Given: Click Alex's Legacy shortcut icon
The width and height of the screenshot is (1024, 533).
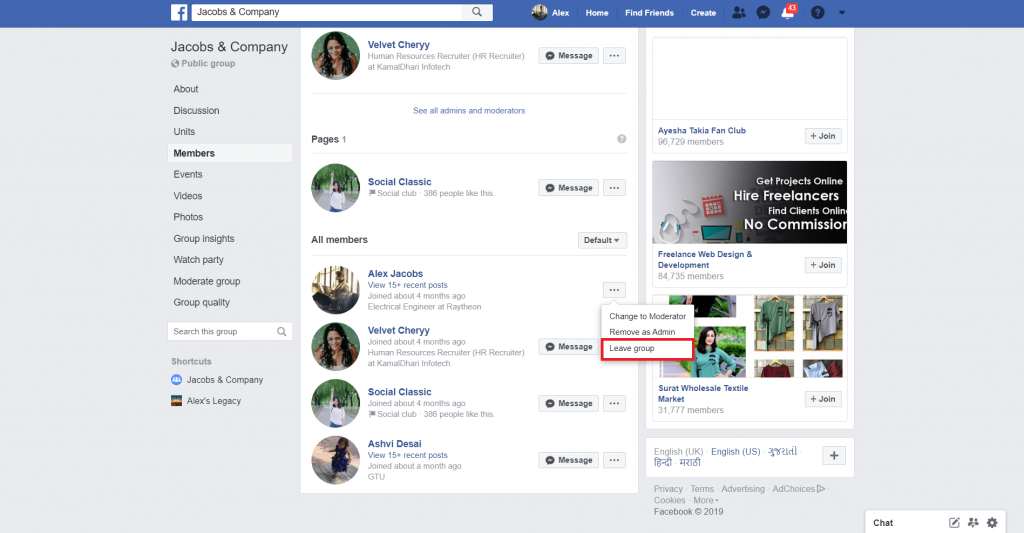Looking at the screenshot, I should coord(176,400).
